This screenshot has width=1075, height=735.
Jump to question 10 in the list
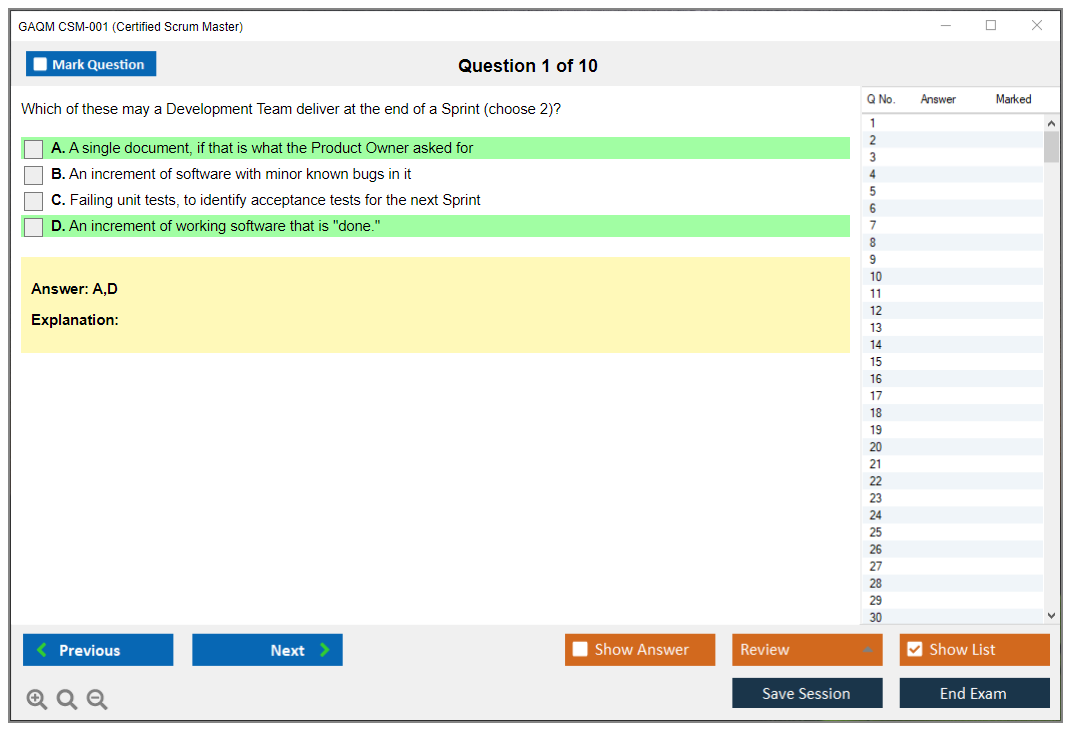click(x=876, y=277)
